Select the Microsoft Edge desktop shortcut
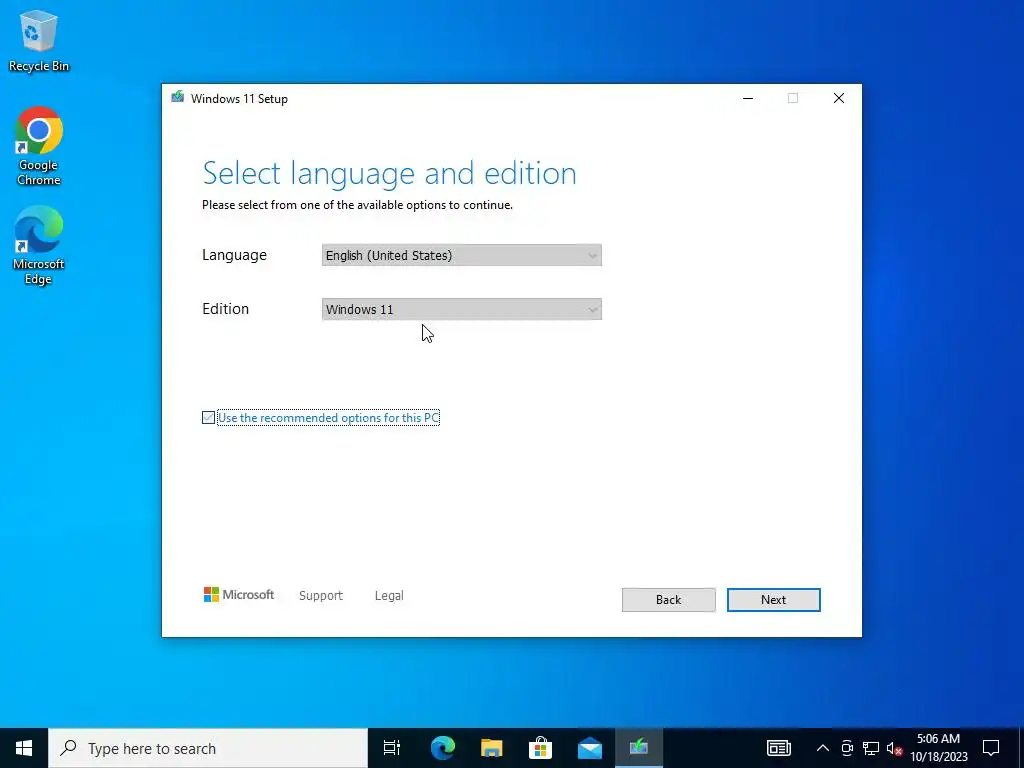The width and height of the screenshot is (1024, 768). click(39, 246)
